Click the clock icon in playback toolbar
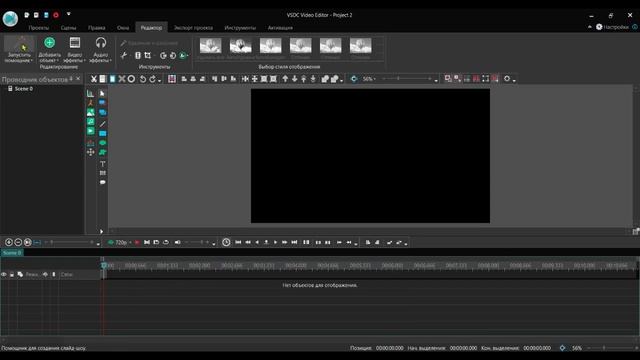 pos(226,242)
